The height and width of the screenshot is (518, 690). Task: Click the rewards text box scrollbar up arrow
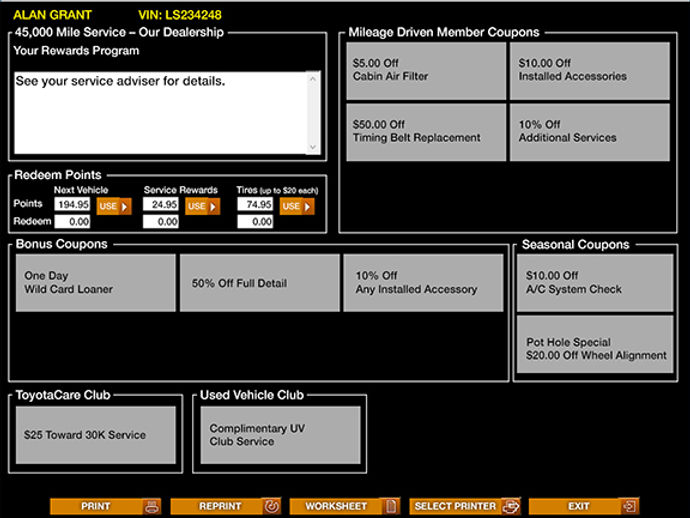point(313,79)
